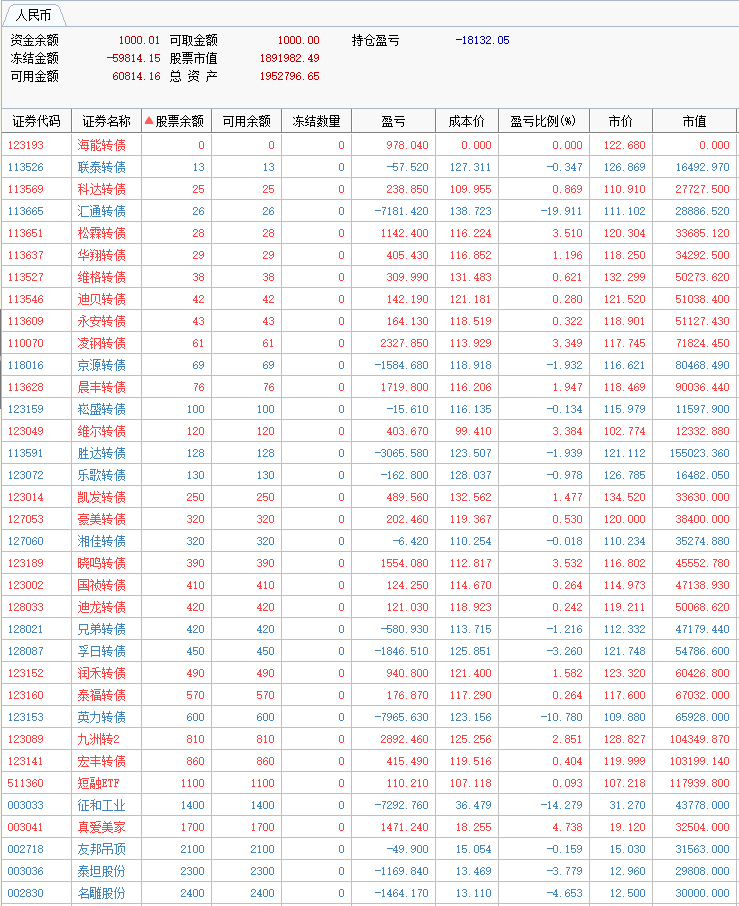Select the 京源转债 row name
Screen dimensions: 739x906
click(102, 365)
